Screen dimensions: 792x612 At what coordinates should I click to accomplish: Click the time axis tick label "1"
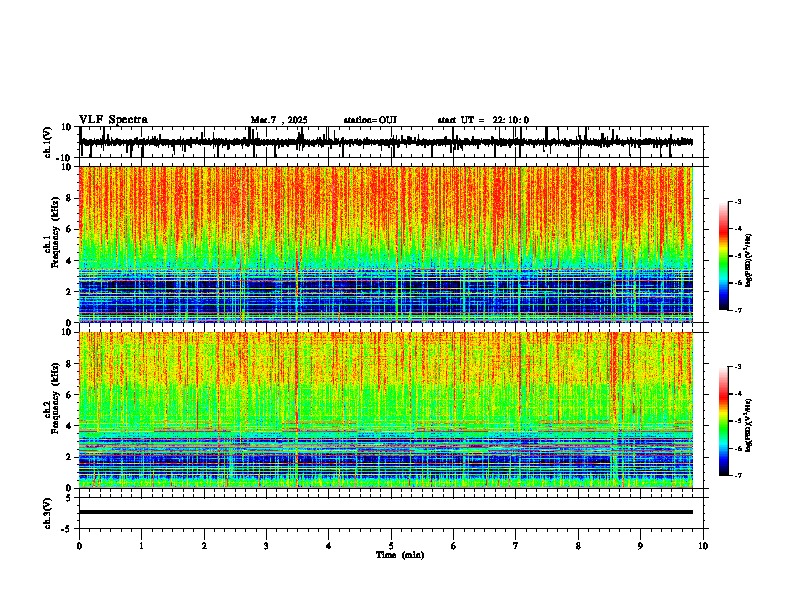[142, 546]
